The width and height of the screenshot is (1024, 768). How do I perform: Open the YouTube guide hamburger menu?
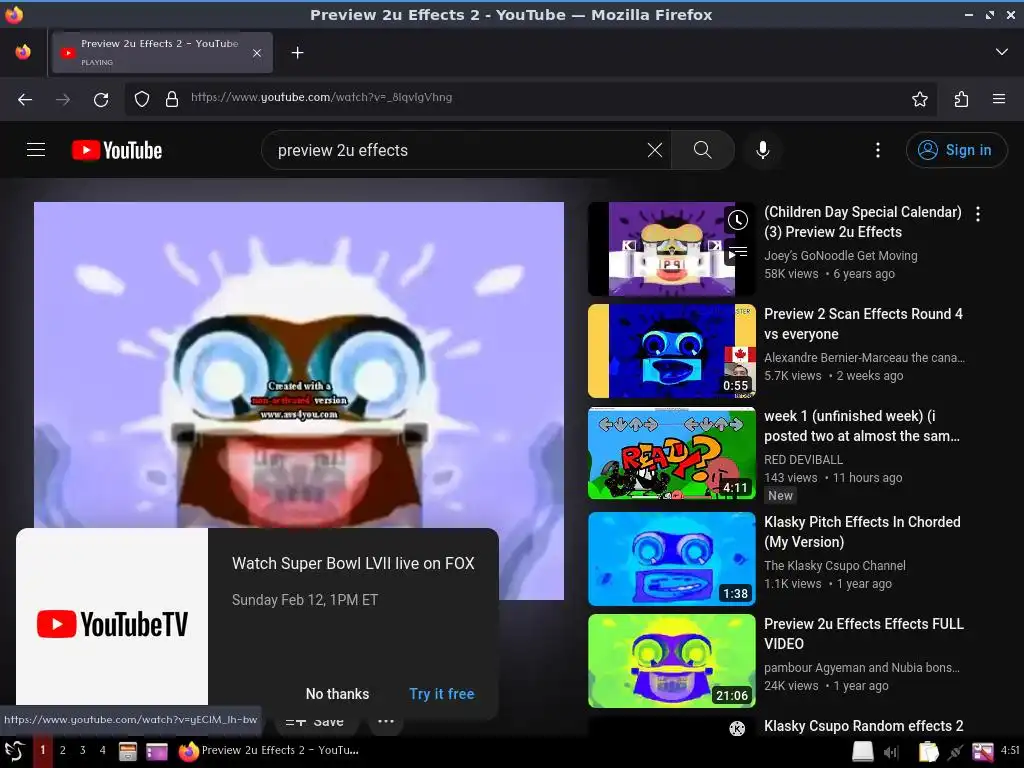coord(36,150)
